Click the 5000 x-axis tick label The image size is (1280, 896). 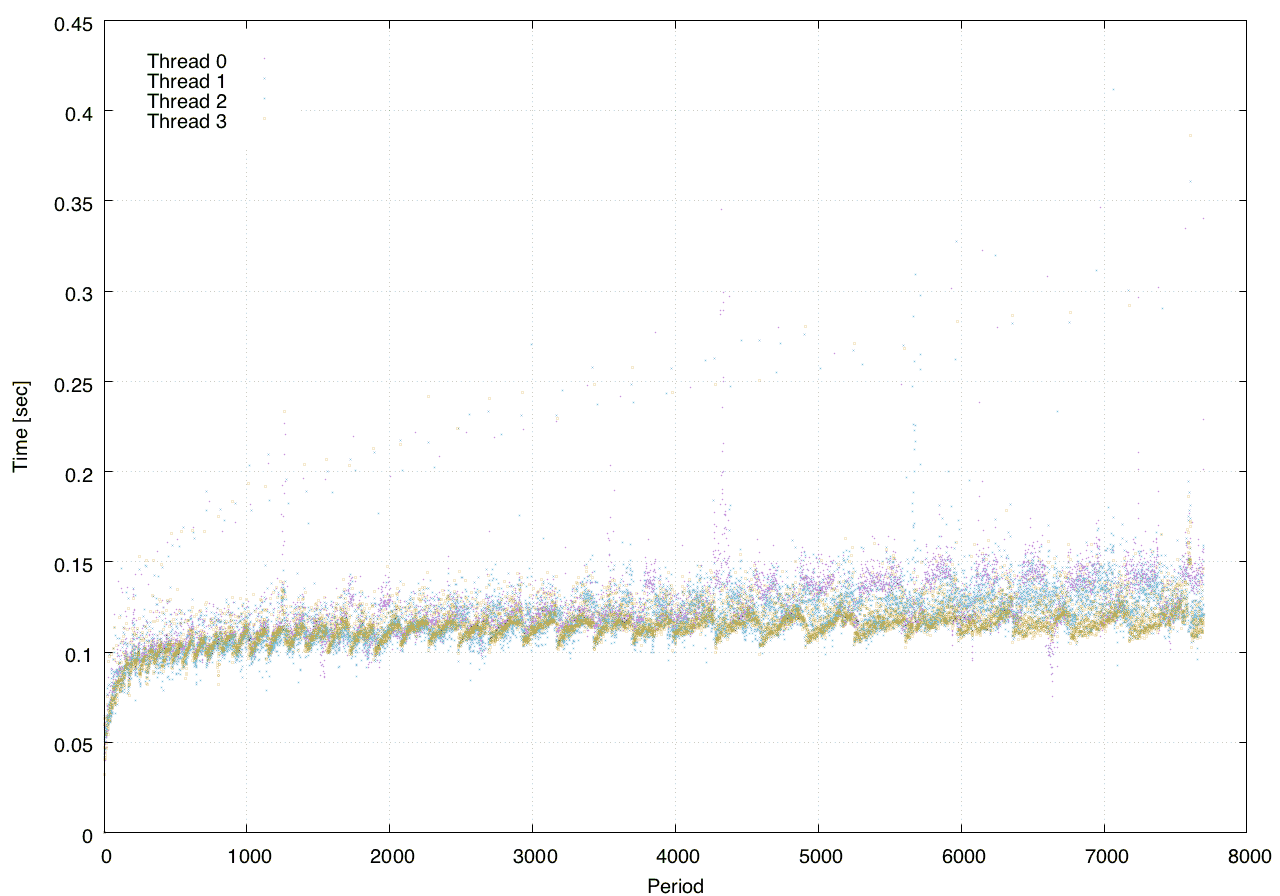coord(818,856)
